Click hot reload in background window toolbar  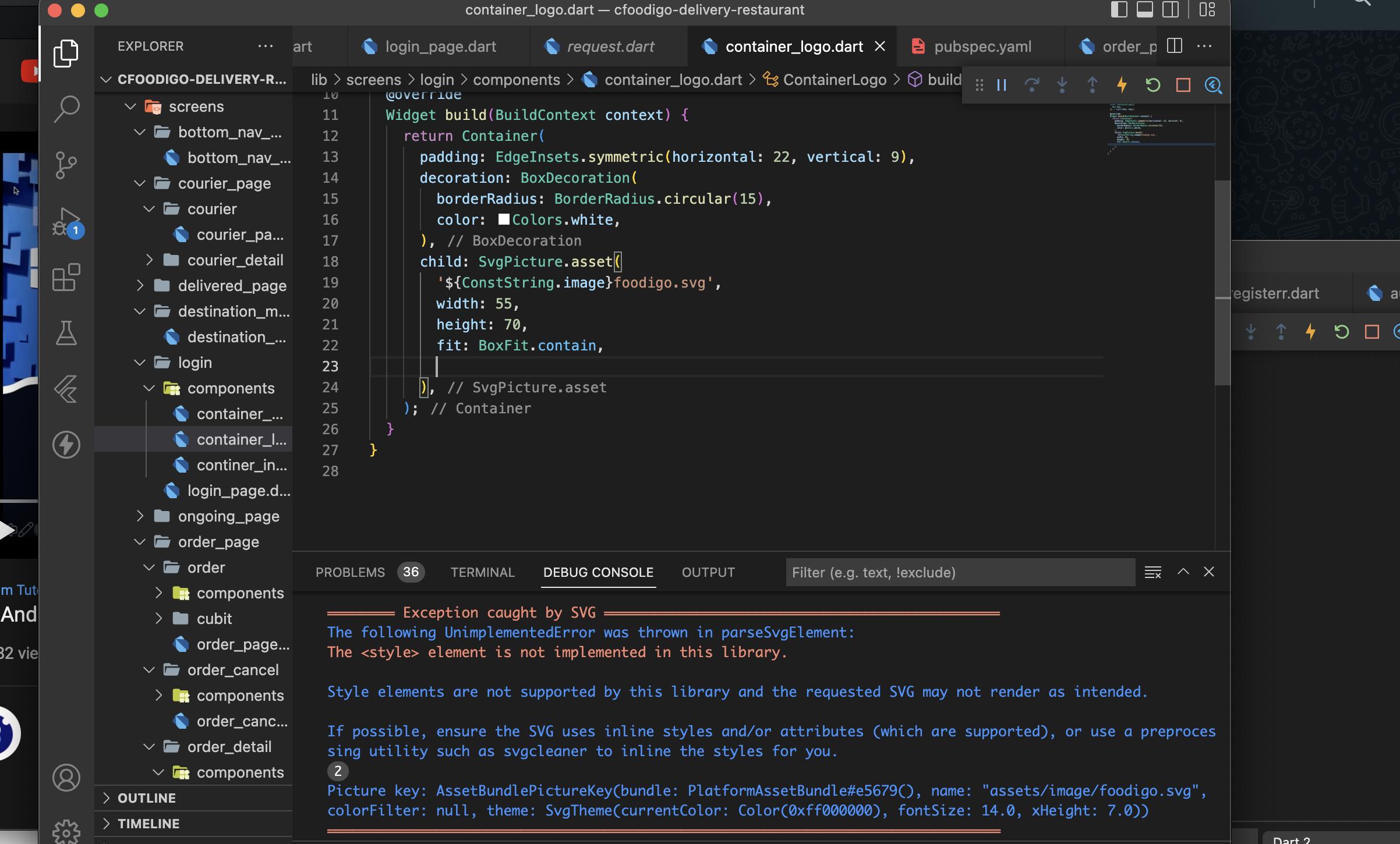tap(1310, 332)
